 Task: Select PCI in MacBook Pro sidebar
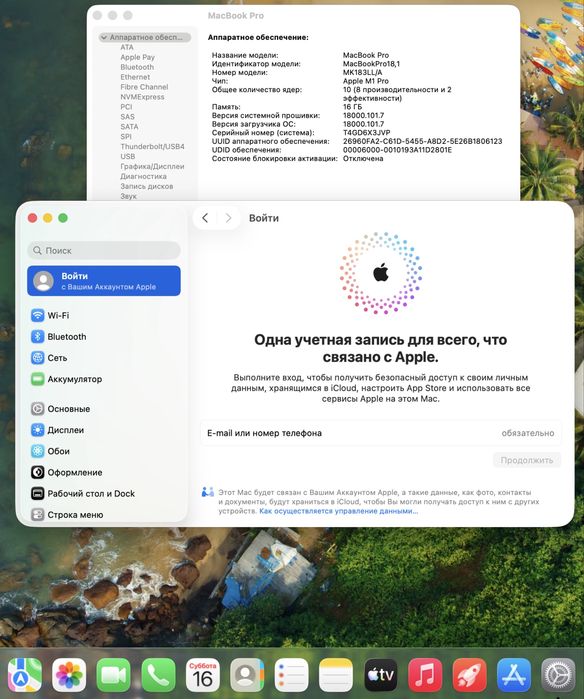pos(126,107)
